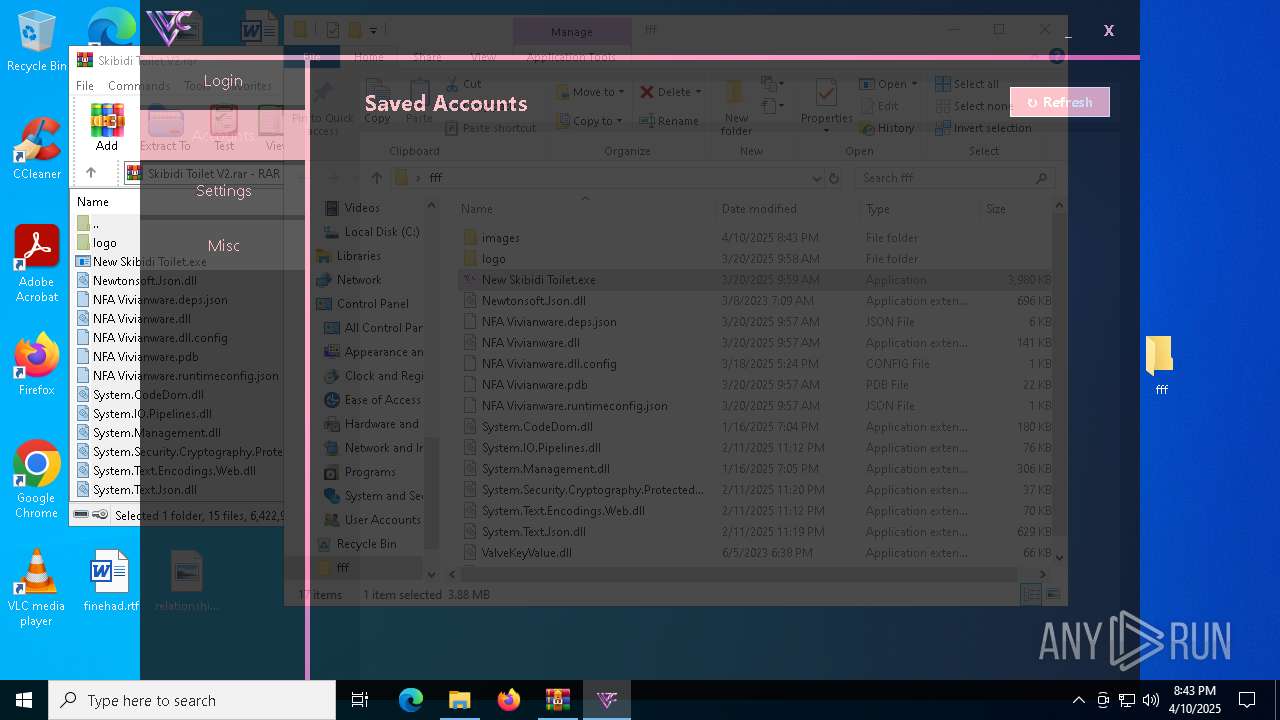
Task: Click the key icon in WinRAR status bar
Action: pos(100,515)
